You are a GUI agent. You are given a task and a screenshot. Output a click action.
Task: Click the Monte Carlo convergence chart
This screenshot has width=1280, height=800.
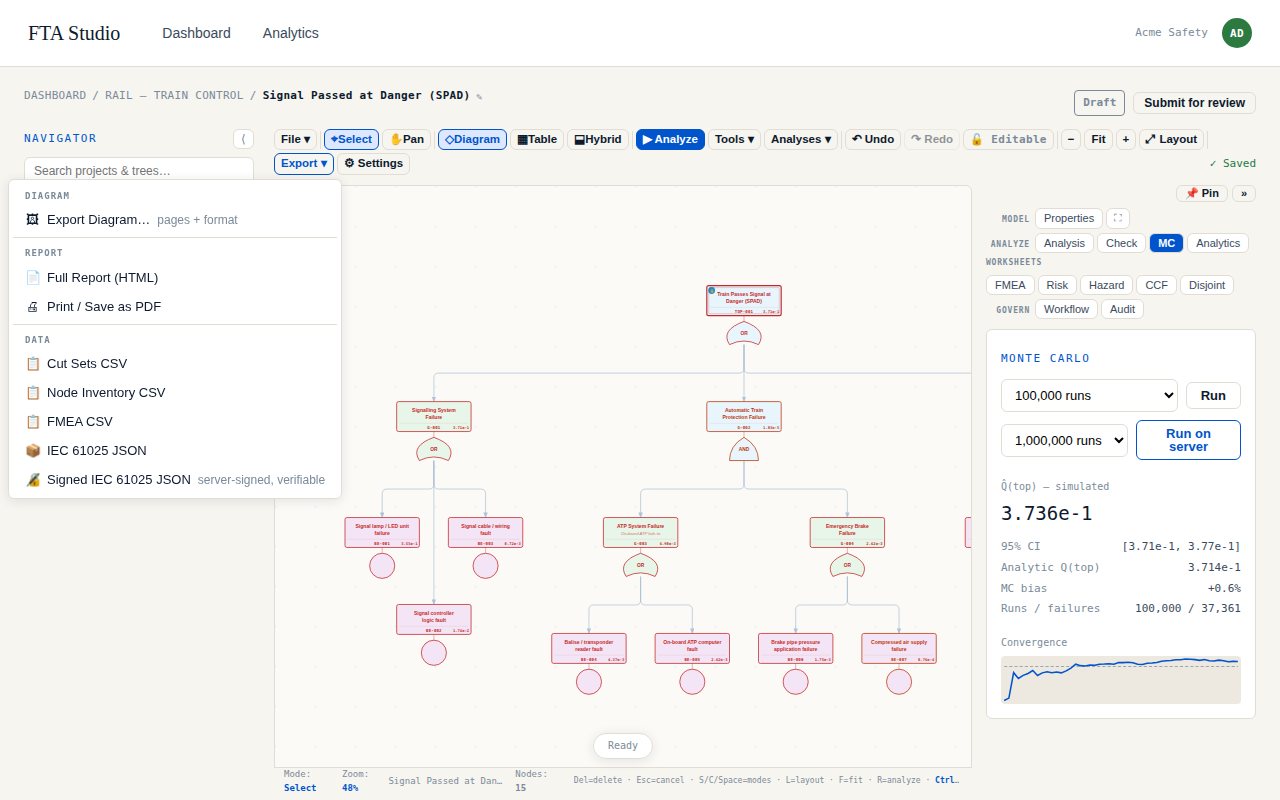[1121, 680]
